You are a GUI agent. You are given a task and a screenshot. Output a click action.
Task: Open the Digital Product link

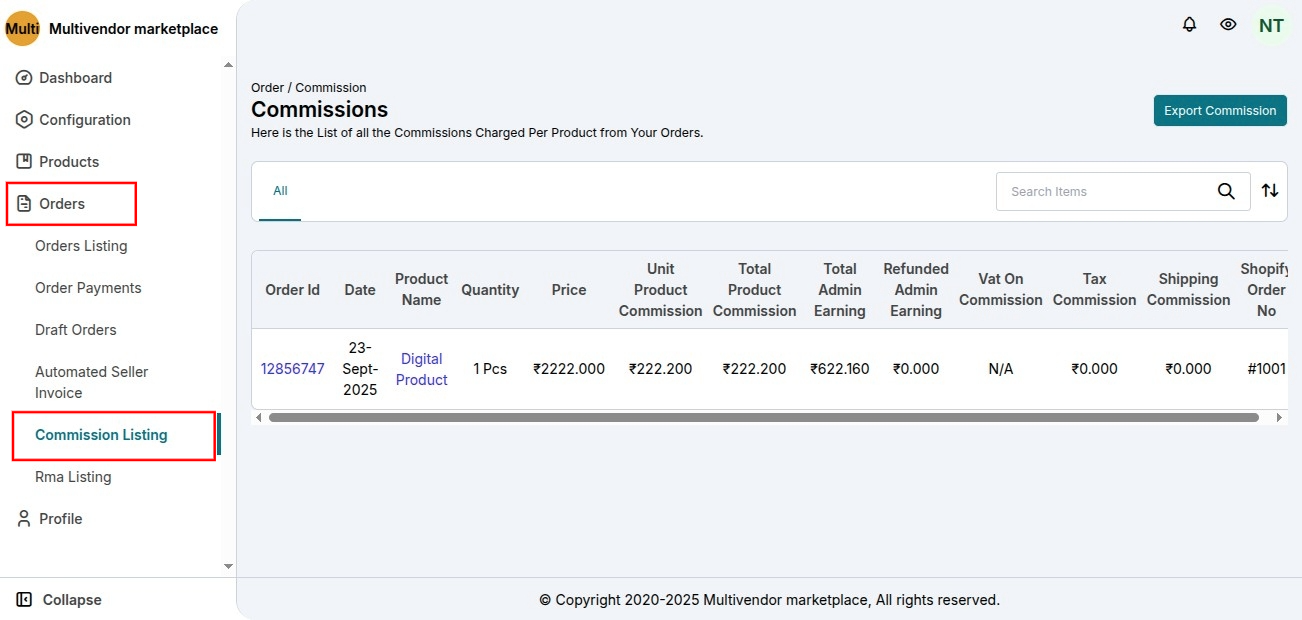coord(421,369)
